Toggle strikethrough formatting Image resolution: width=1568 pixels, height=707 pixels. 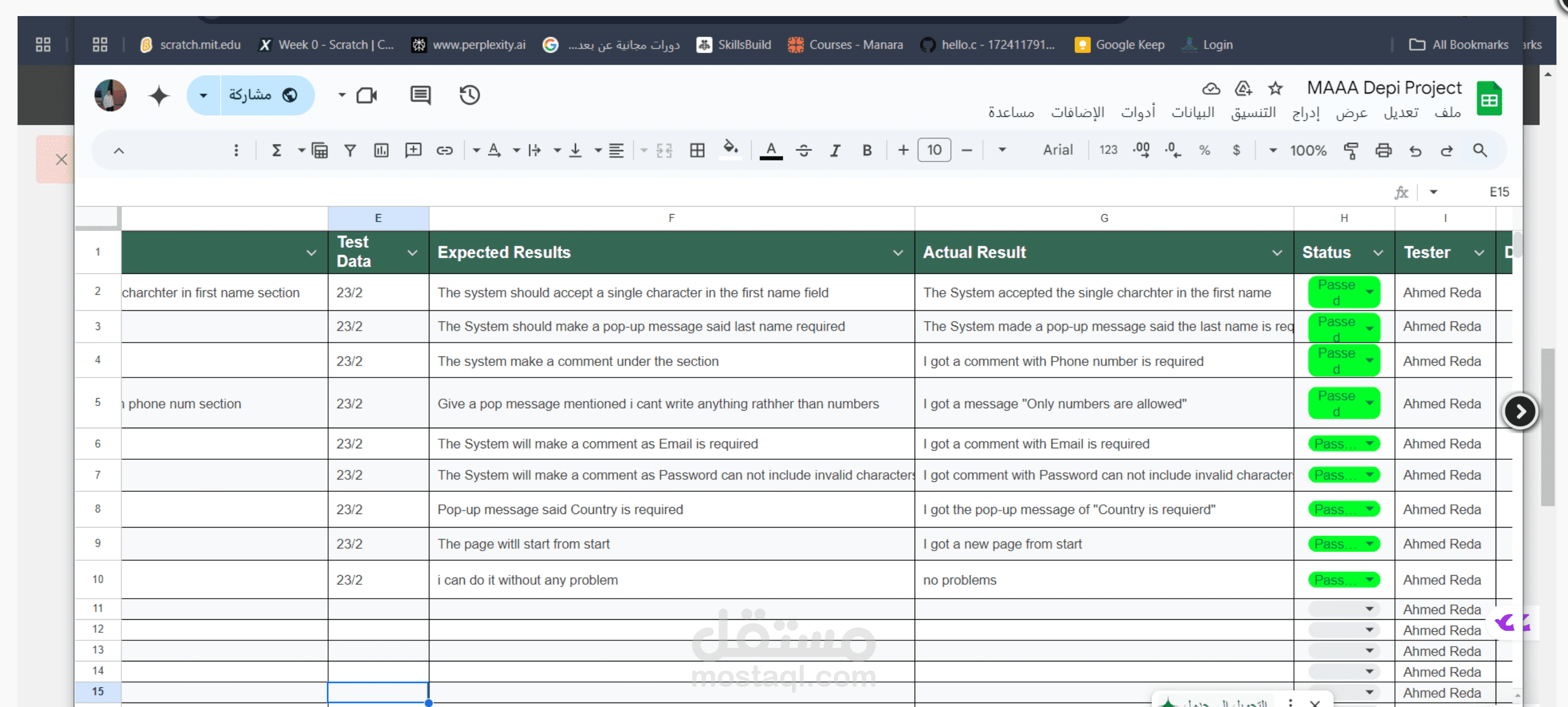(803, 150)
